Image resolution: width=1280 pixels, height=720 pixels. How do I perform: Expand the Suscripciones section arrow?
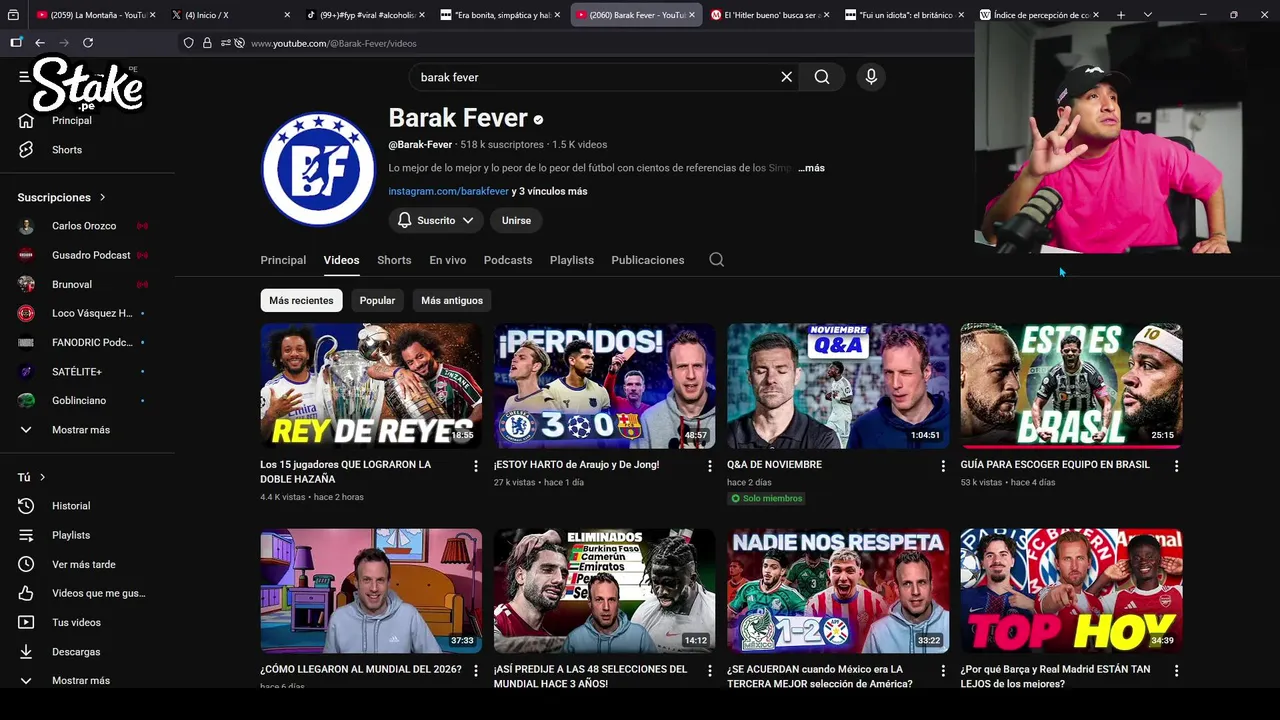point(102,197)
